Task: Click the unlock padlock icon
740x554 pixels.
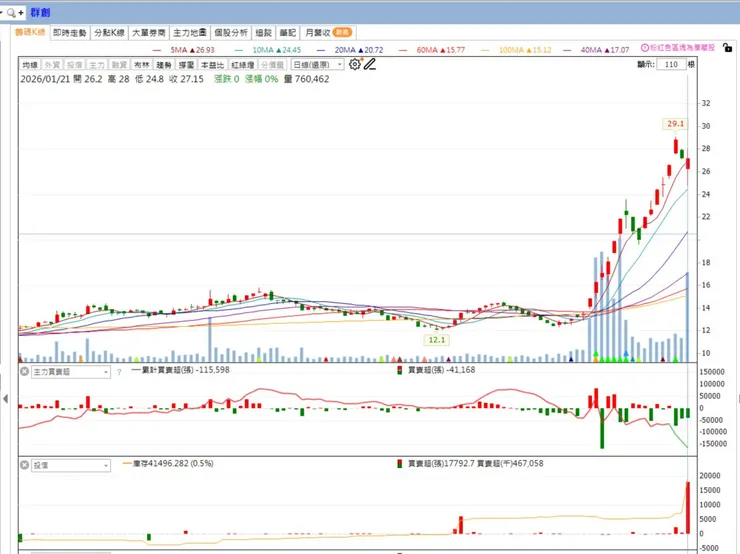Action: click(727, 48)
